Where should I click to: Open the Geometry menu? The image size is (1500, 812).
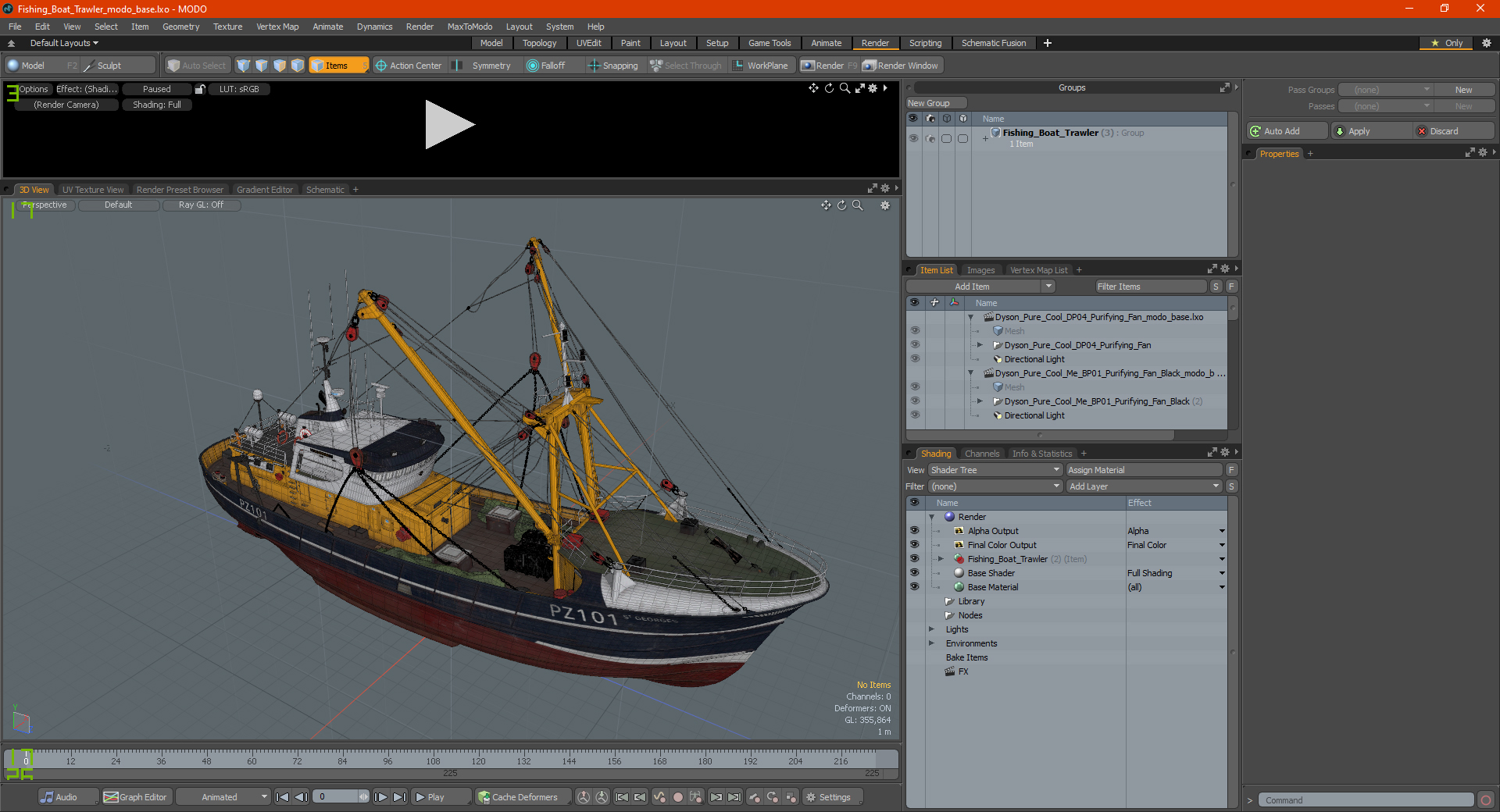[x=180, y=27]
